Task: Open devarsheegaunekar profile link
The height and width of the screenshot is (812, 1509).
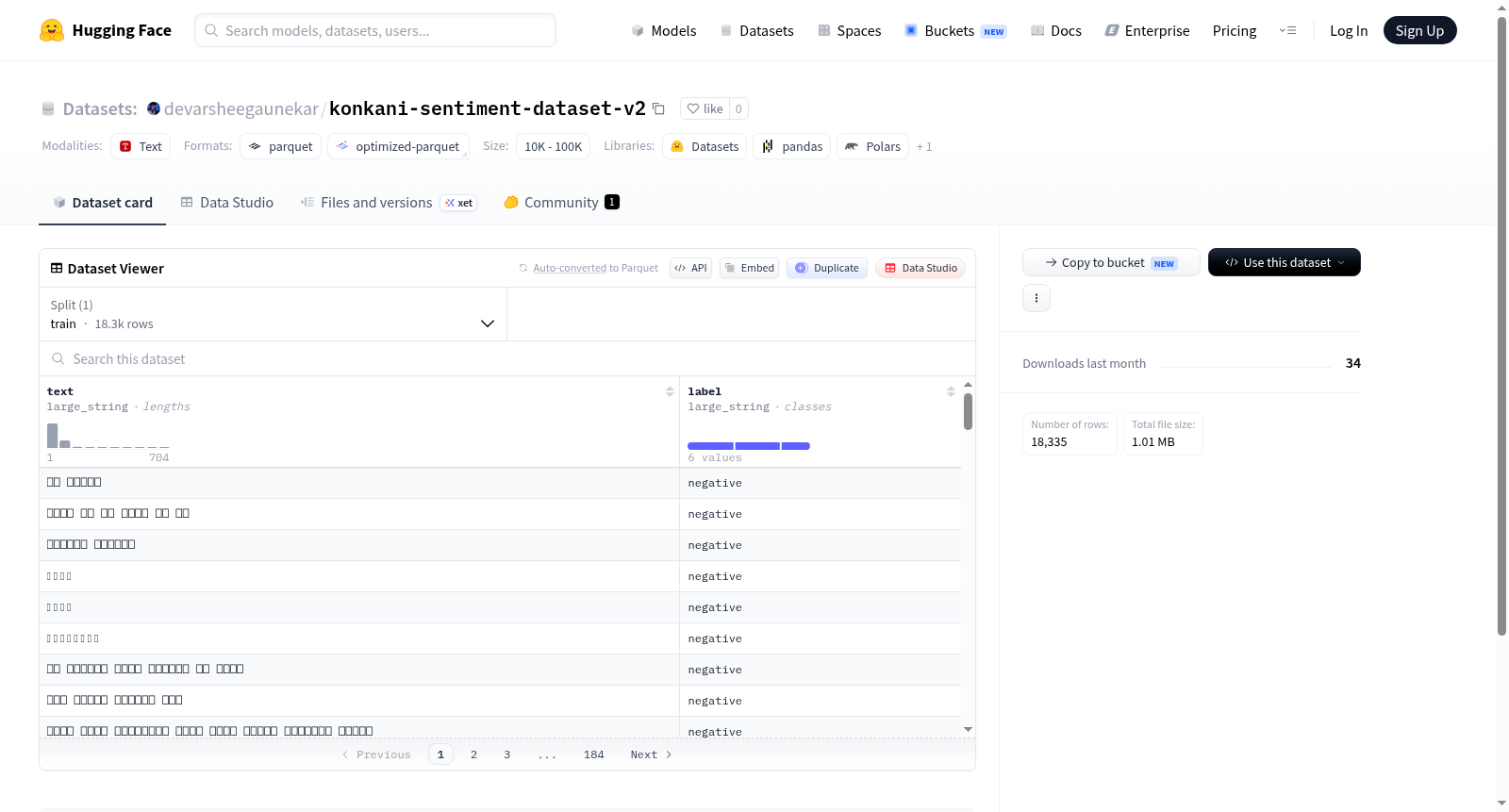Action: (241, 108)
